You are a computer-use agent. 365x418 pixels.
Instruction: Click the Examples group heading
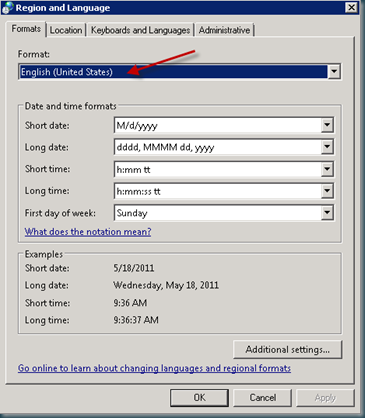point(44,254)
